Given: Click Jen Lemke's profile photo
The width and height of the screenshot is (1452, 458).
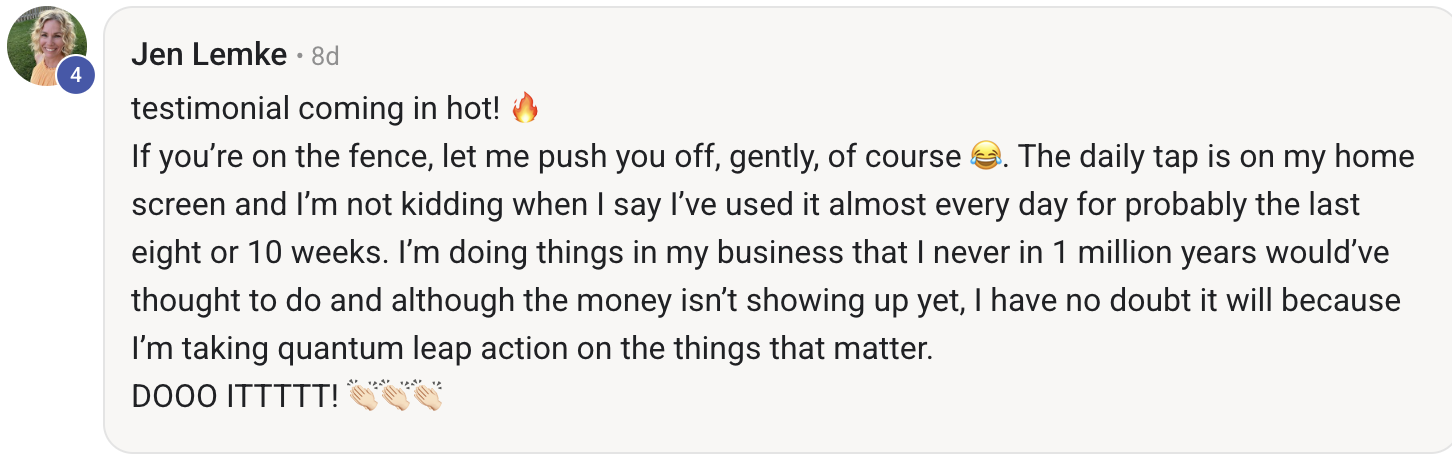Looking at the screenshot, I should pos(45,45).
